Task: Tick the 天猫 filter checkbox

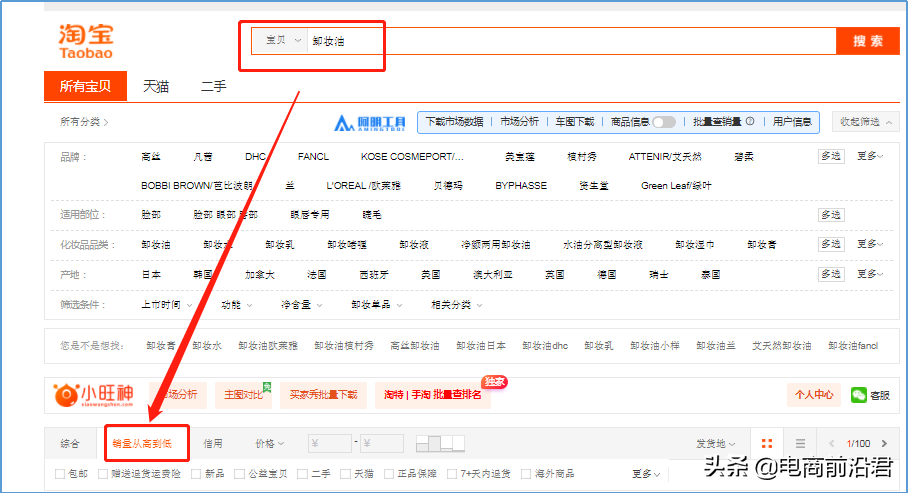Action: click(345, 473)
